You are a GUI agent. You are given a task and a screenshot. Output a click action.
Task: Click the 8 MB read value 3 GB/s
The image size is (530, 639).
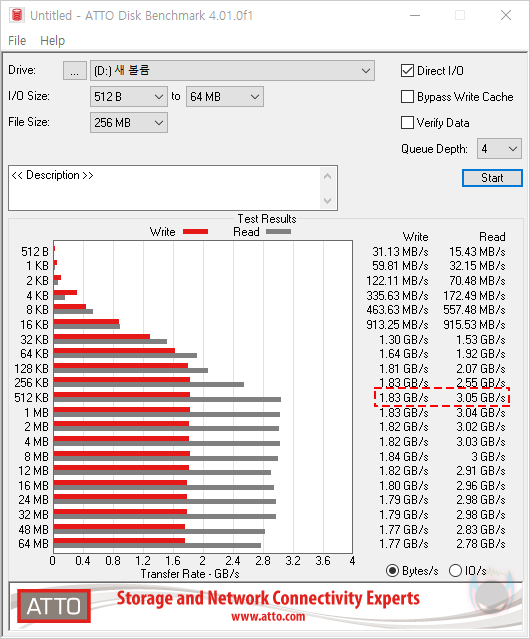[488, 456]
